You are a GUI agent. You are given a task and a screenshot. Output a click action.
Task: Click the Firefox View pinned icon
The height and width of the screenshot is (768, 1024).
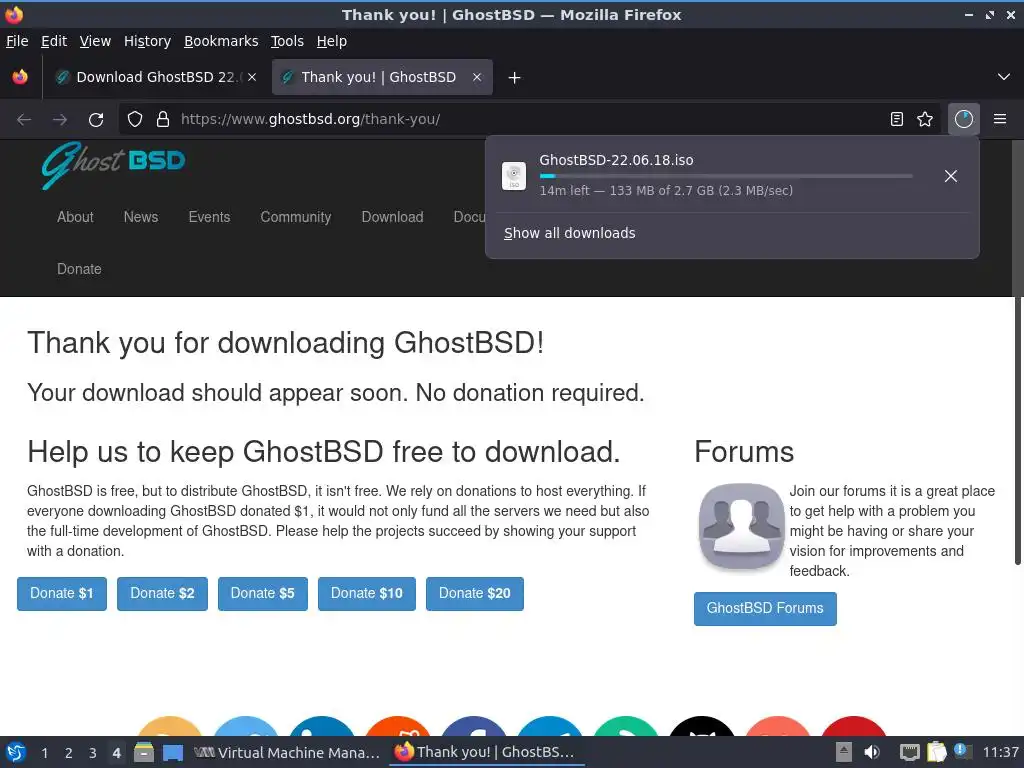click(20, 77)
